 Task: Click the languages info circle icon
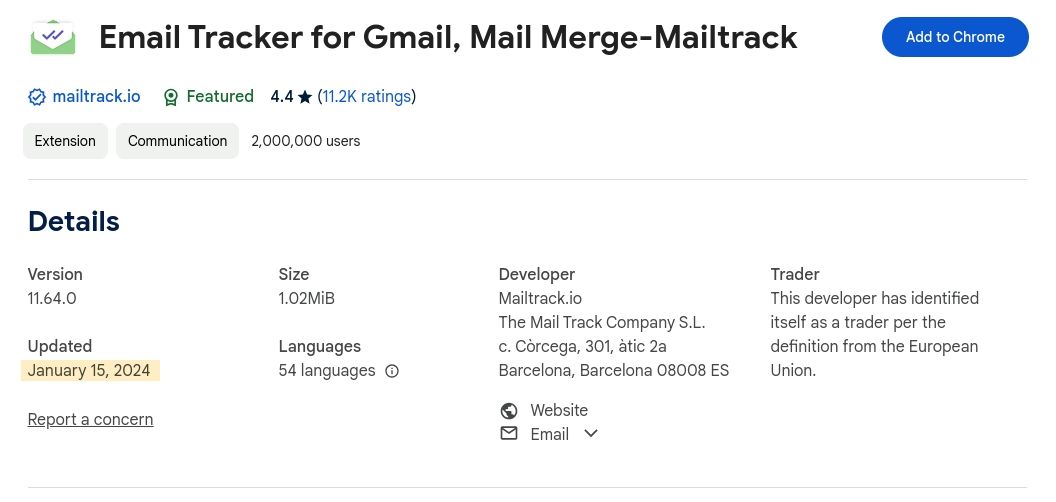coord(392,371)
